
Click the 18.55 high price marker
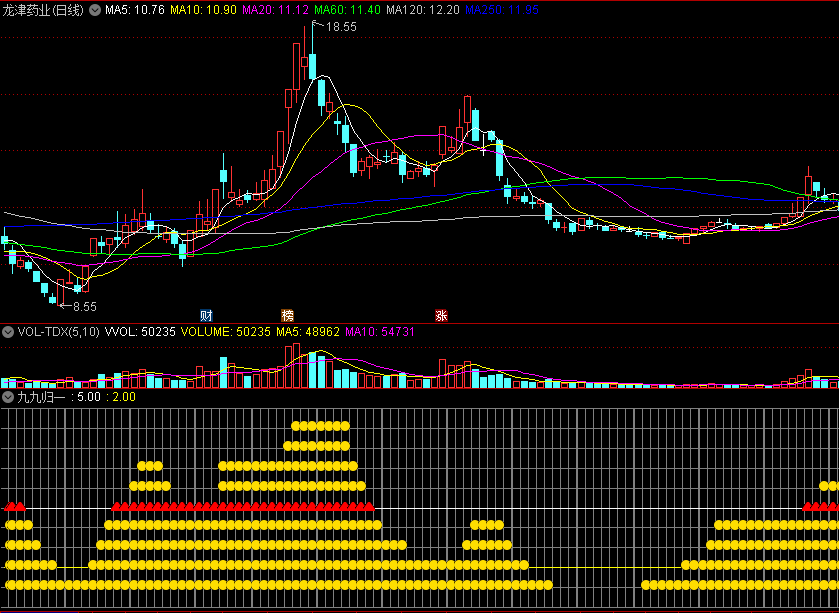coord(341,27)
